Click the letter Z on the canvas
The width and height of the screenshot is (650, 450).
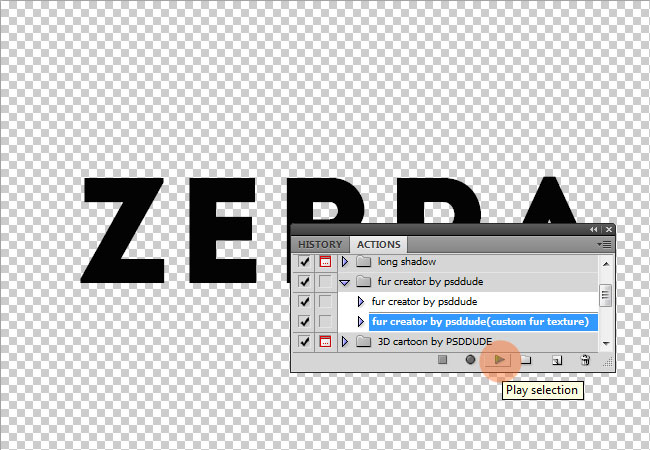point(123,230)
